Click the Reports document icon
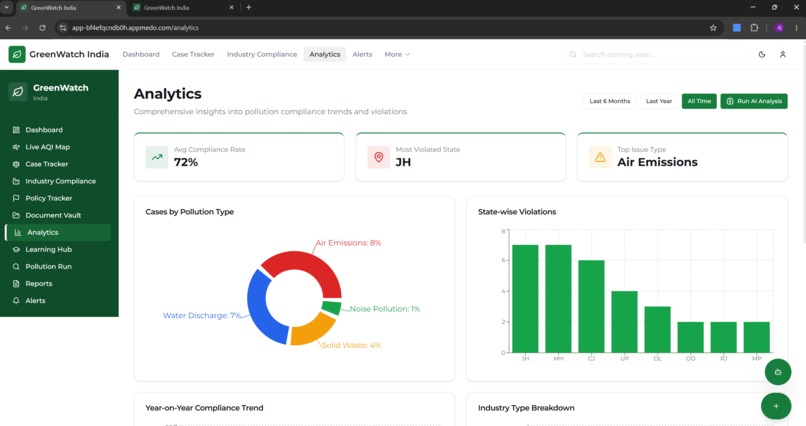Viewport: 806px width, 426px height. point(16,283)
